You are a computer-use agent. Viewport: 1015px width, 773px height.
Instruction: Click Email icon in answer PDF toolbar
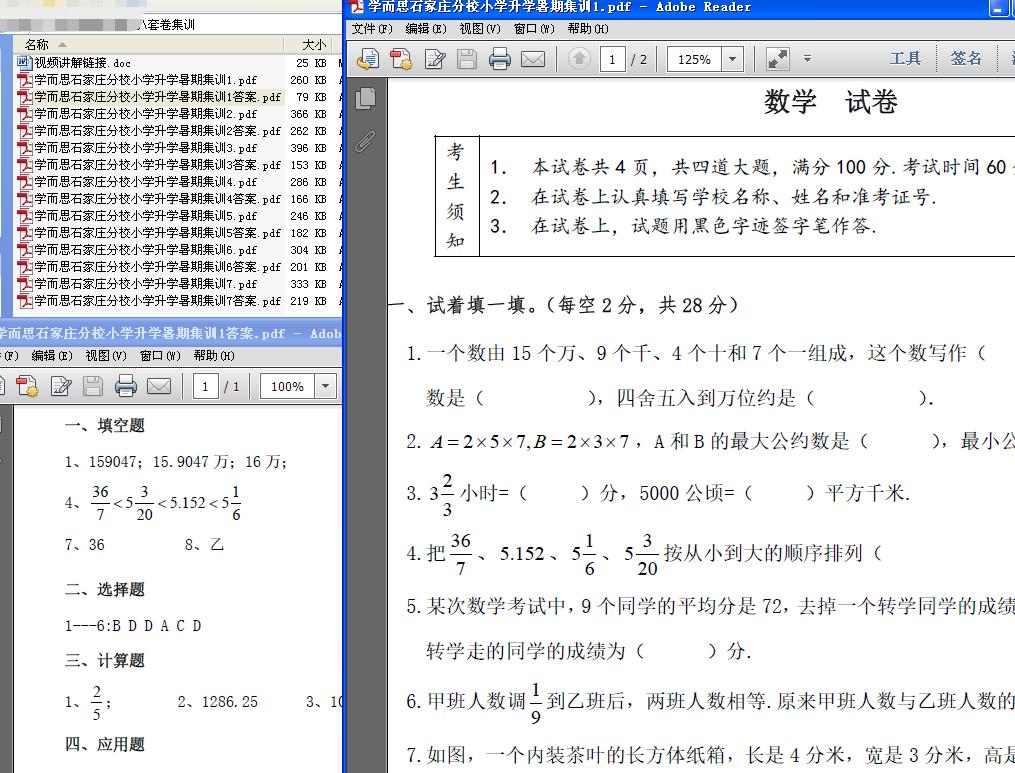(159, 386)
